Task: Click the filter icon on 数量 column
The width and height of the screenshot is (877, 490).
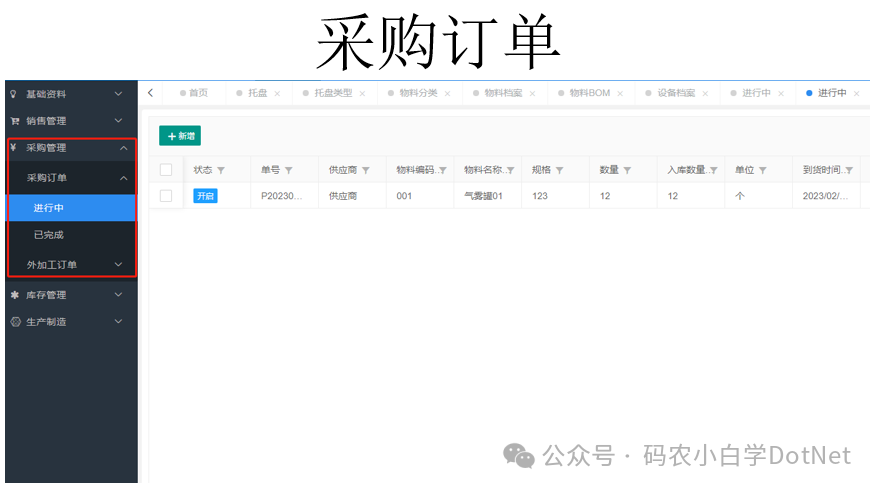Action: pos(628,171)
